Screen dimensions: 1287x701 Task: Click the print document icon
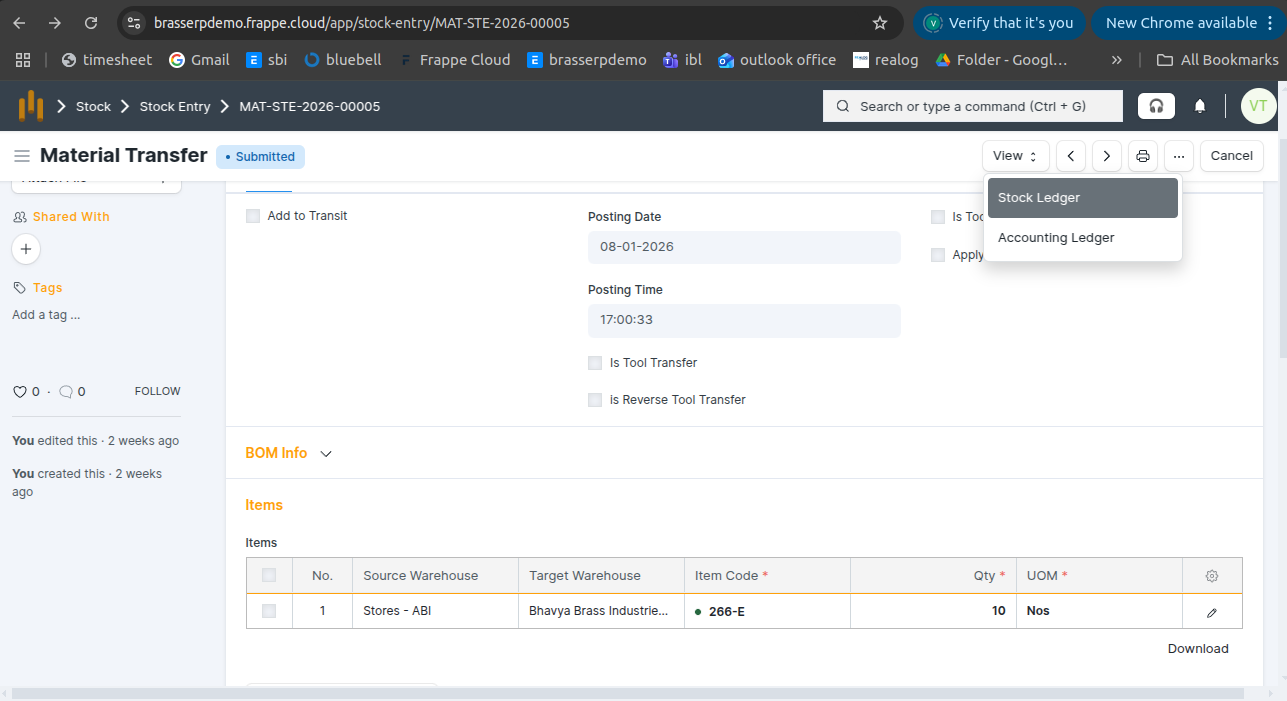tap(1142, 156)
